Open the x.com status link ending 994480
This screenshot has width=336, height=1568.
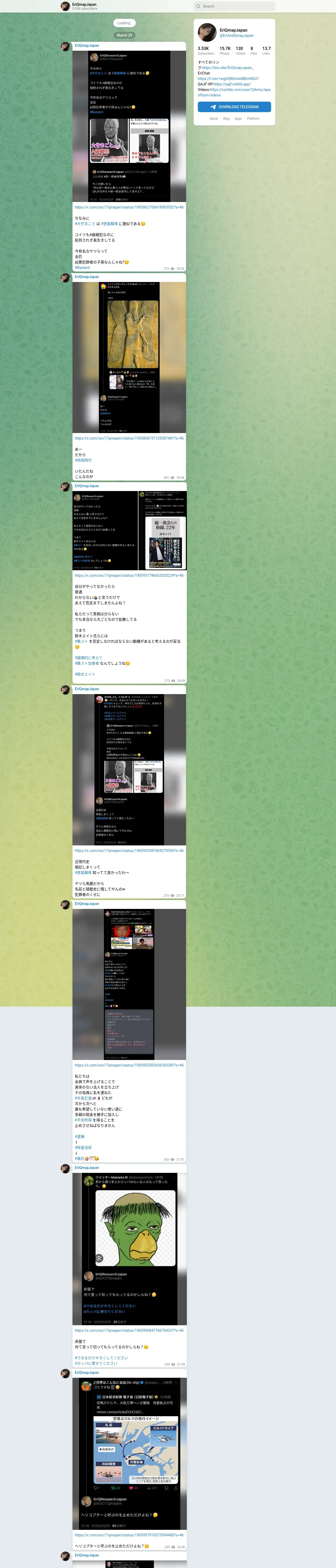[129, 1535]
